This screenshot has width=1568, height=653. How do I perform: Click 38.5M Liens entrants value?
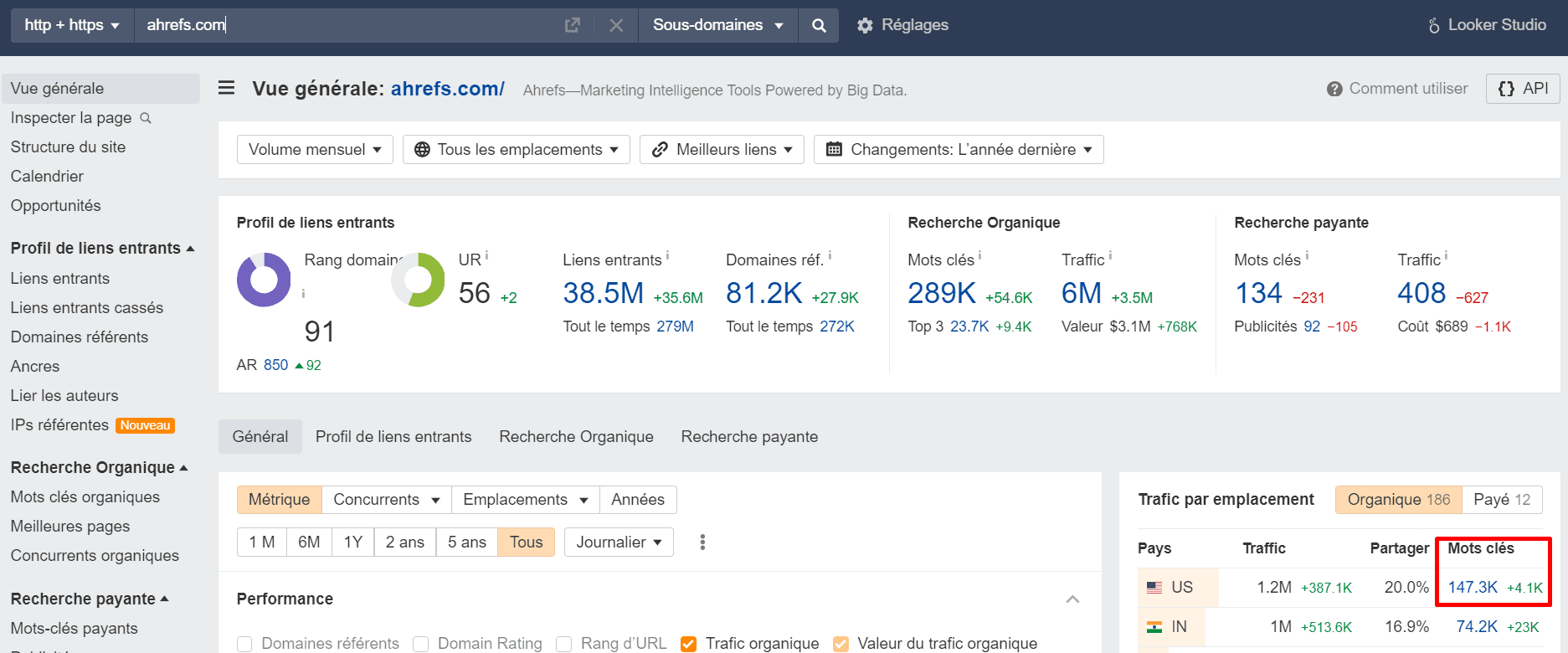(603, 293)
